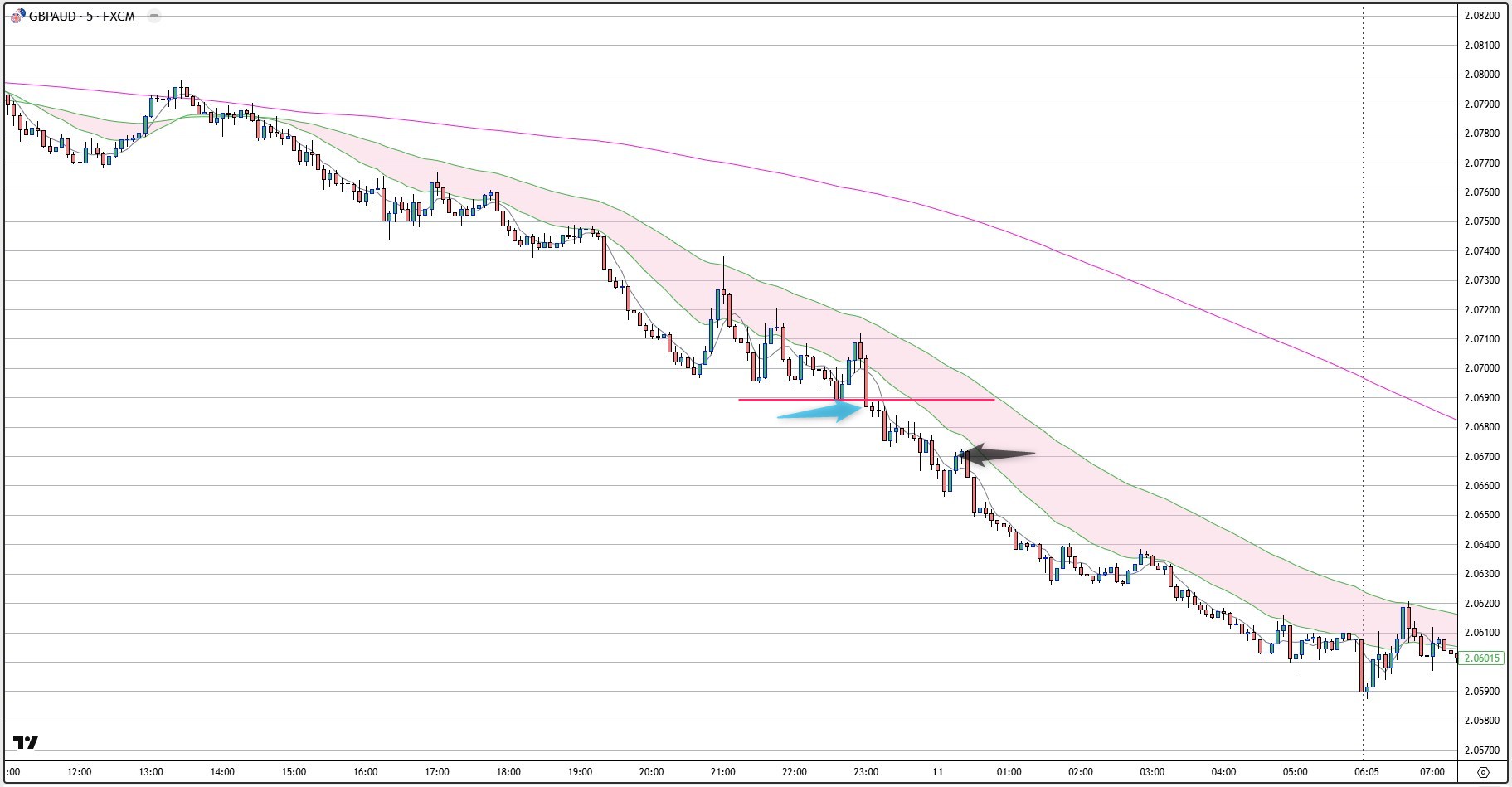Collapse the indicator legend toggle
Image resolution: width=1512 pixels, height=787 pixels.
(153, 17)
